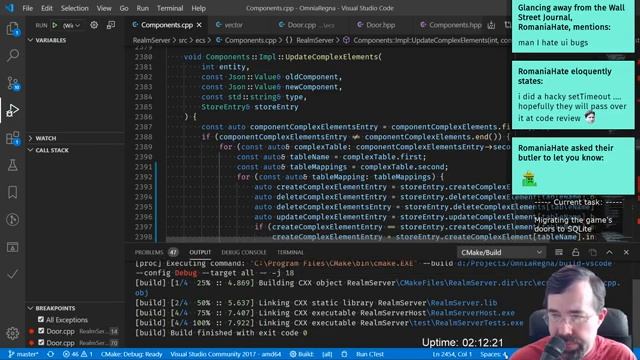The image size is (640, 360).
Task: Open the Extensions view icon
Action: (x=13, y=138)
